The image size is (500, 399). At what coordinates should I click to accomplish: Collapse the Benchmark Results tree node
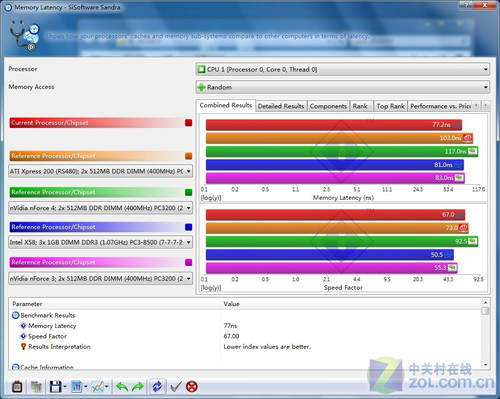tap(15, 315)
